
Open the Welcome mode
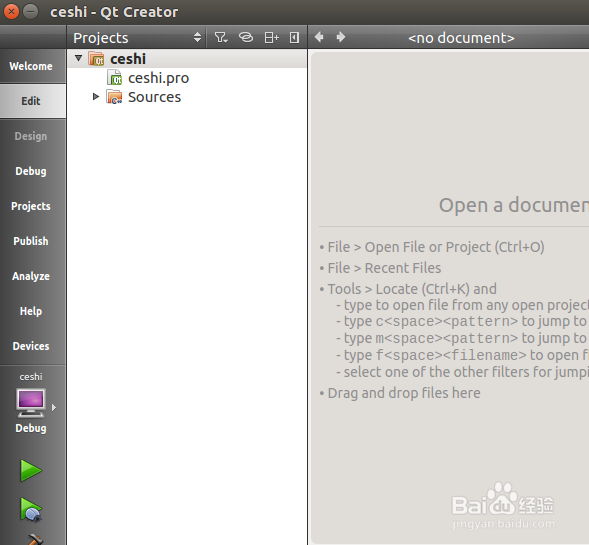tap(31, 66)
